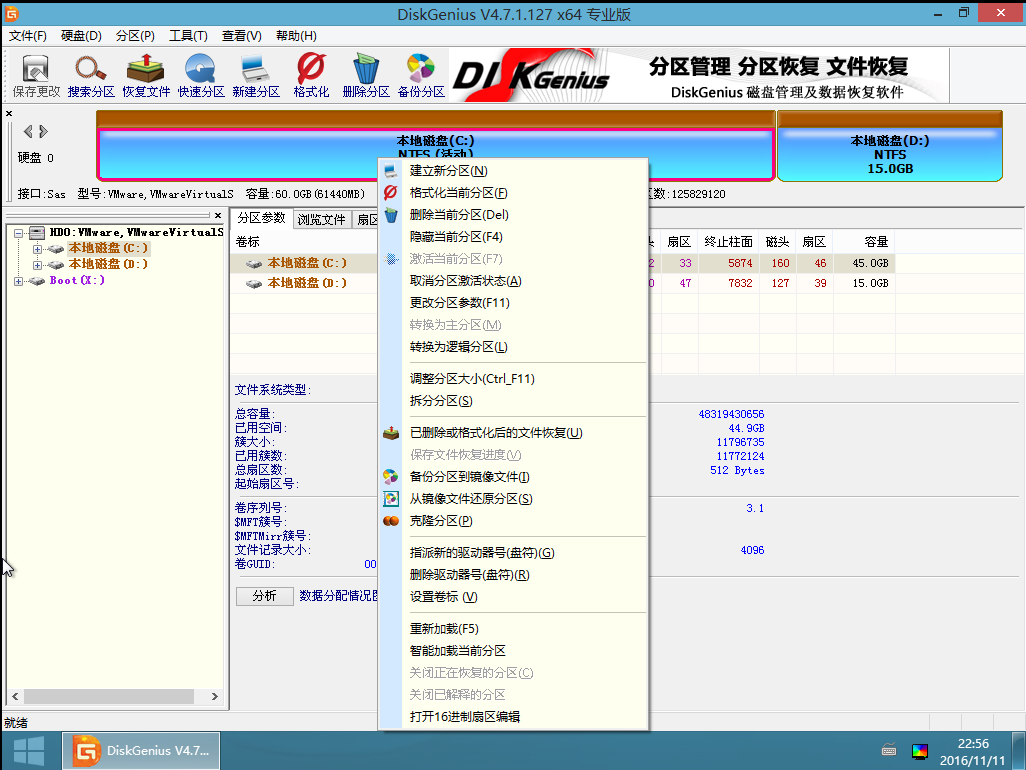The width and height of the screenshot is (1026, 770).
Task: Select 本地磁盘 (D:) row in partition table
Action: [306, 283]
